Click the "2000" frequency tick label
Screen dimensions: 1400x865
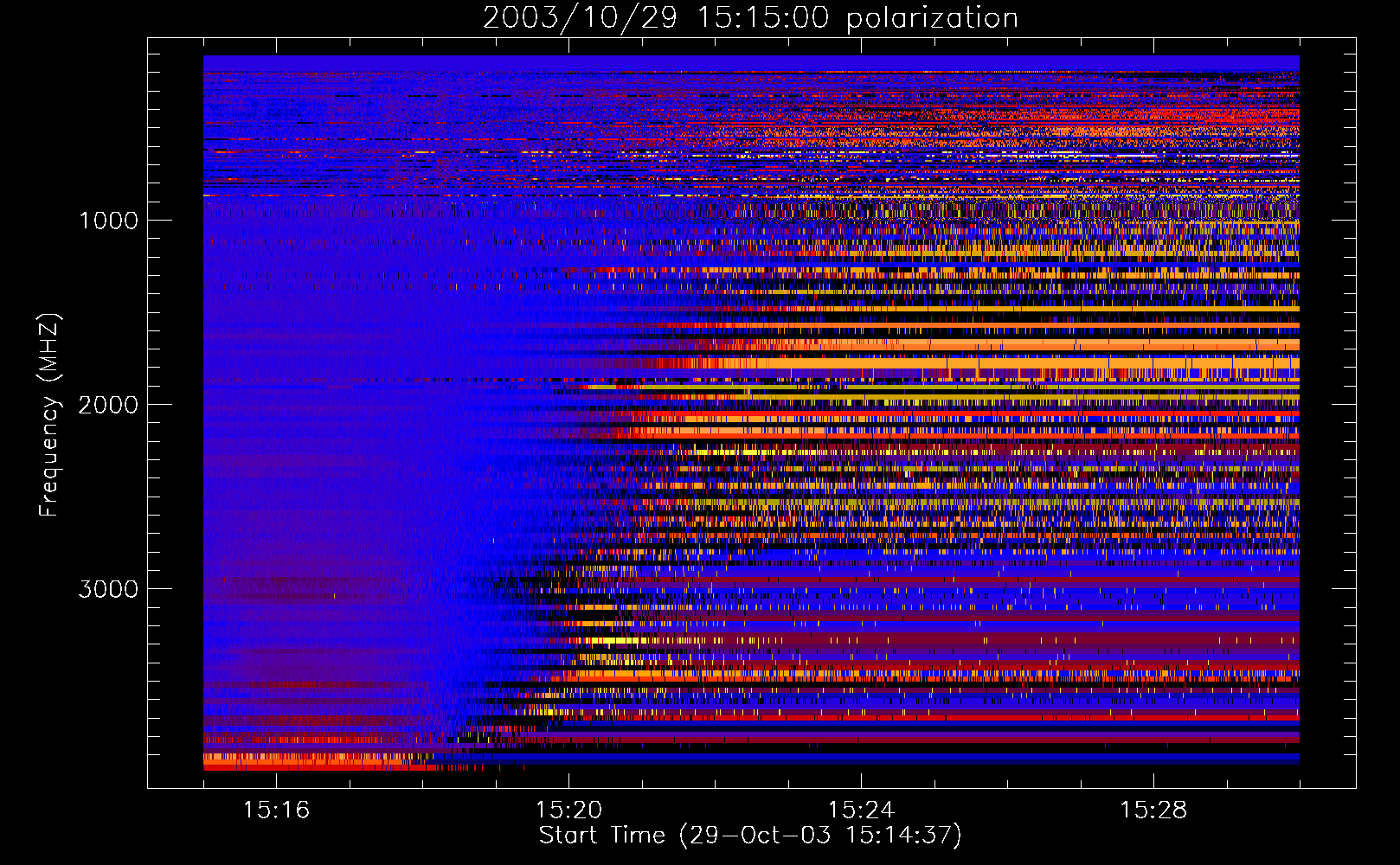pos(108,405)
